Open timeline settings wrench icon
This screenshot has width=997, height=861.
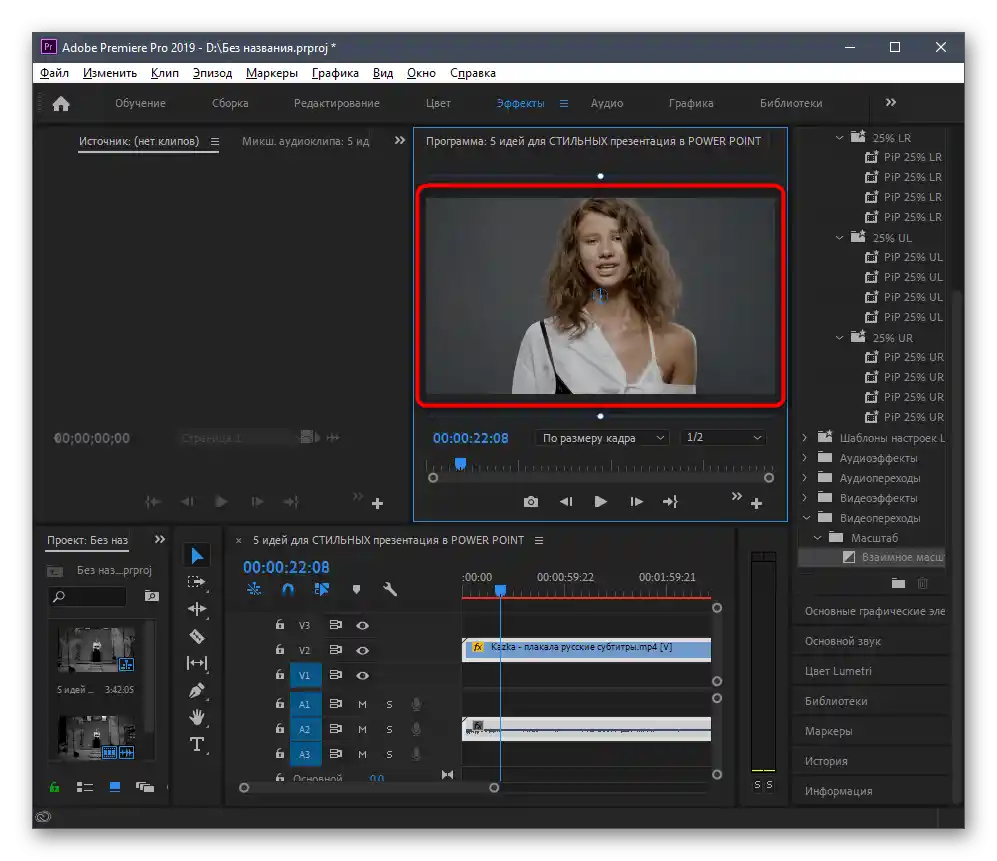390,590
